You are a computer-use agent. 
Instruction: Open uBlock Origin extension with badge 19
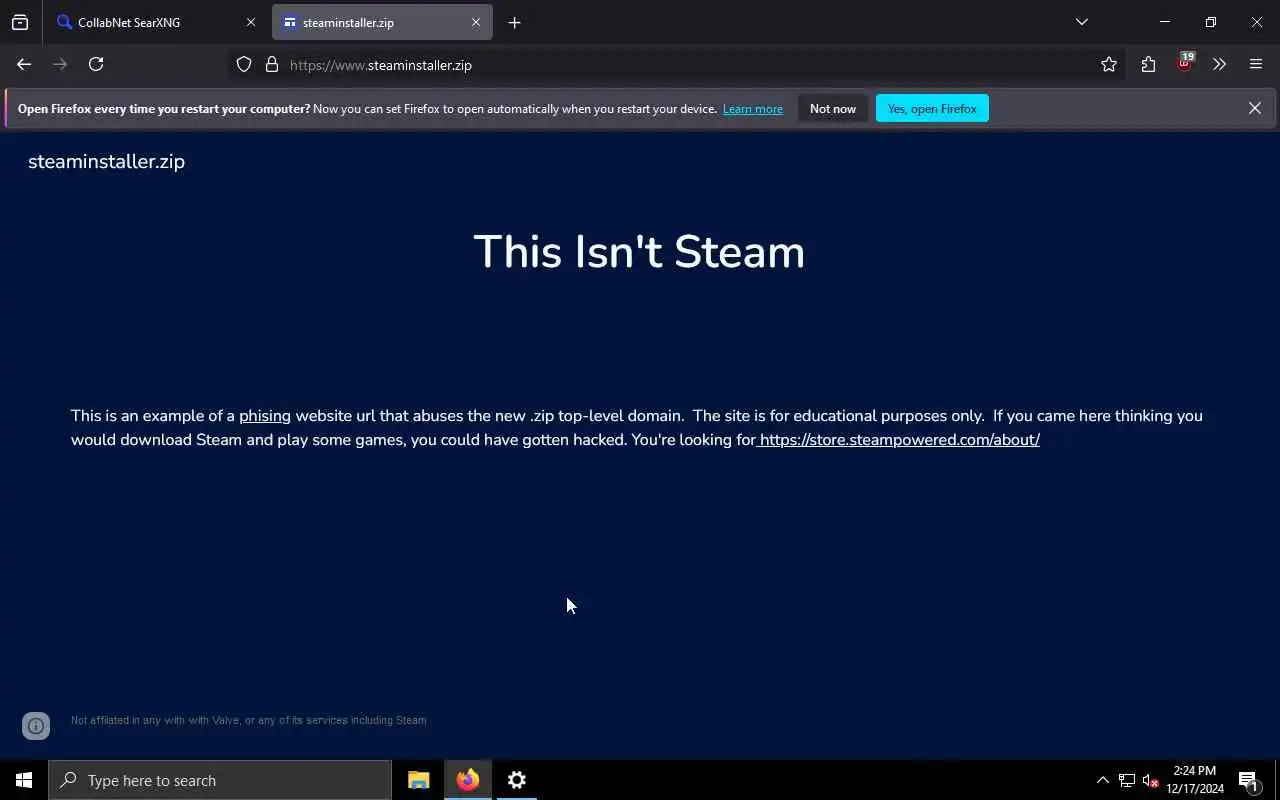(x=1185, y=64)
